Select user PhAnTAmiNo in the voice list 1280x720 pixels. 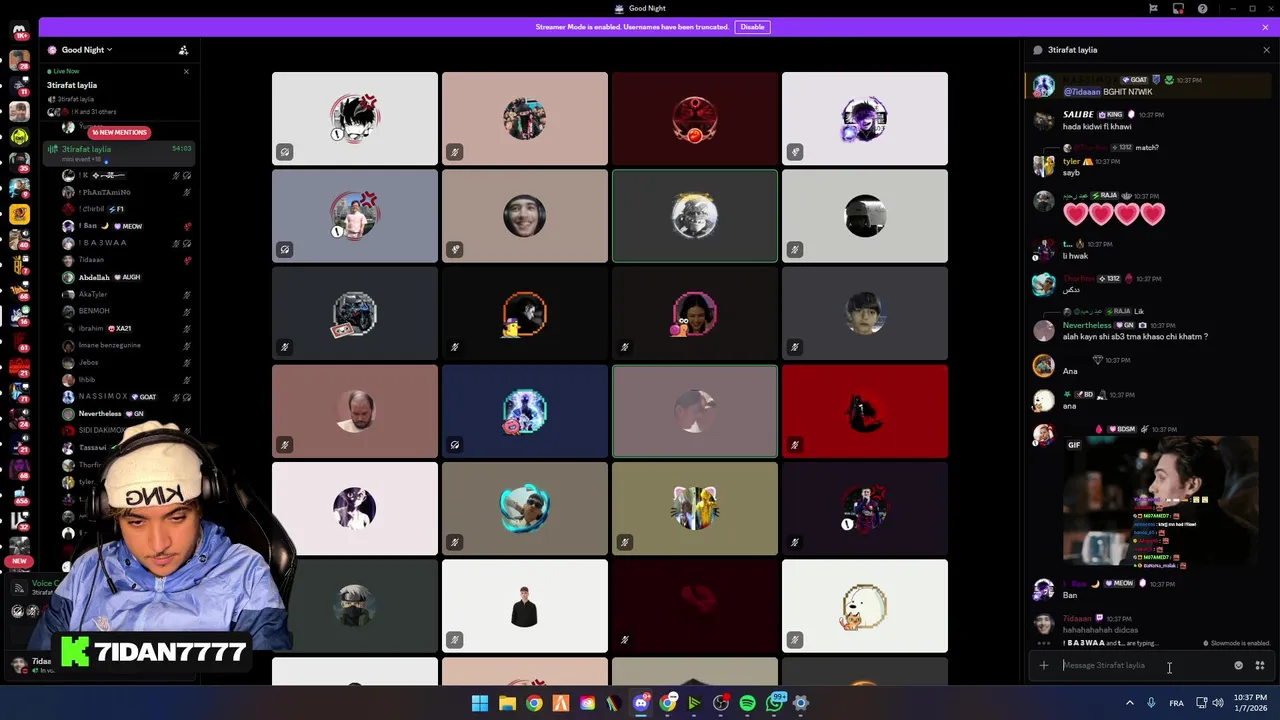click(120, 192)
